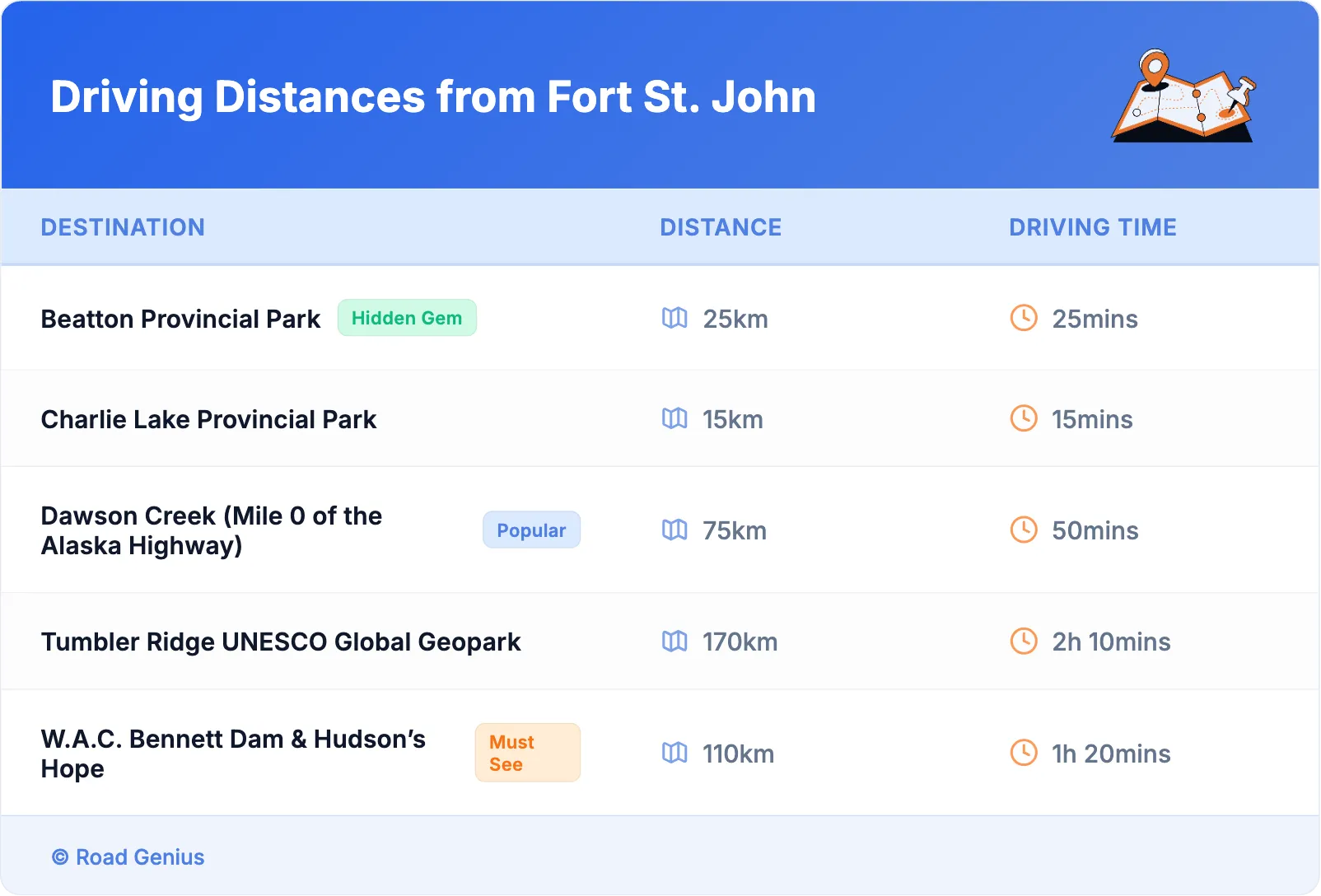Image resolution: width=1321 pixels, height=896 pixels.
Task: Click the 15mins driving time value
Action: coord(1093,419)
